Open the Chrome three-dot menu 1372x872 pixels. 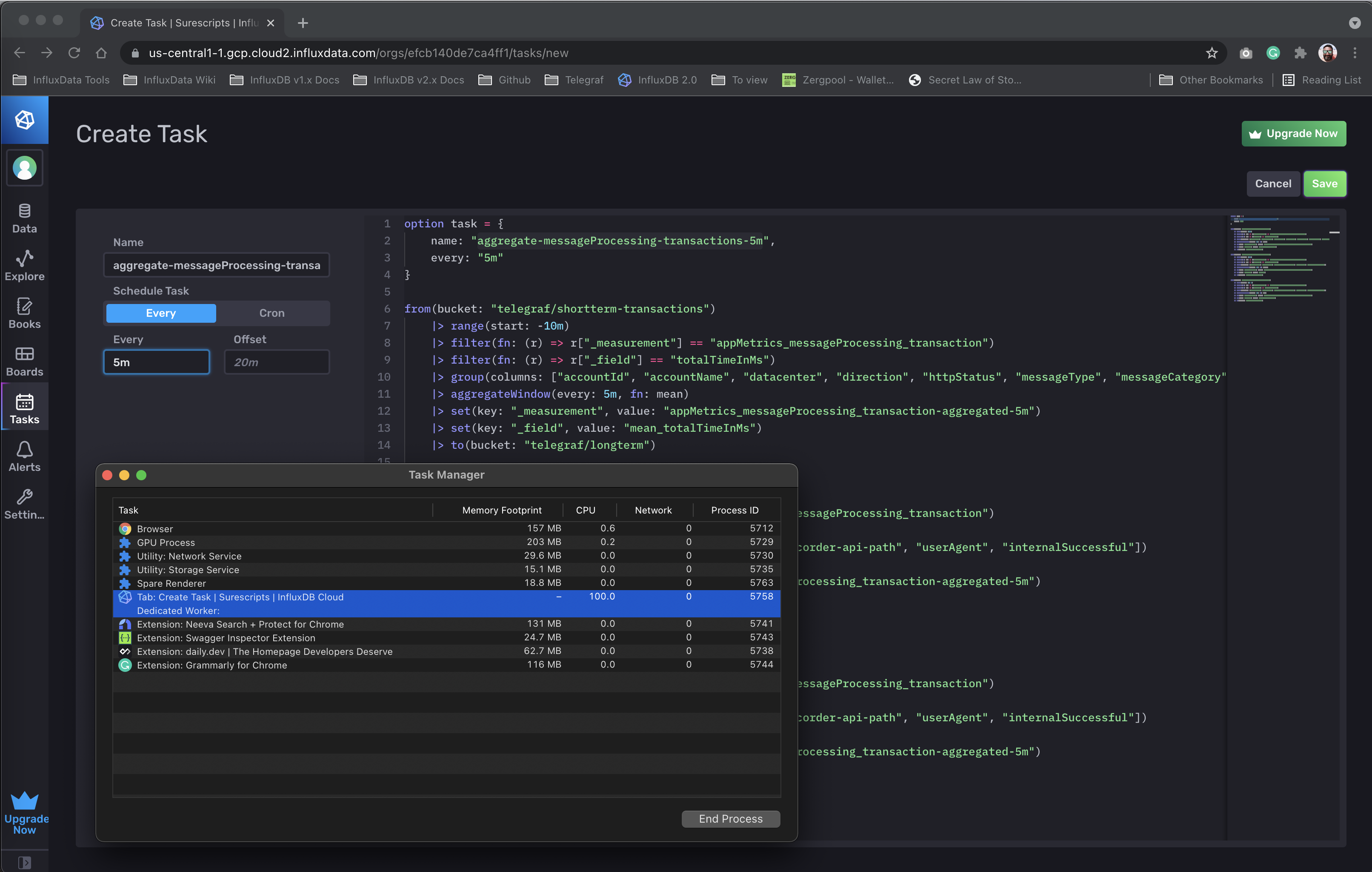pos(1355,52)
